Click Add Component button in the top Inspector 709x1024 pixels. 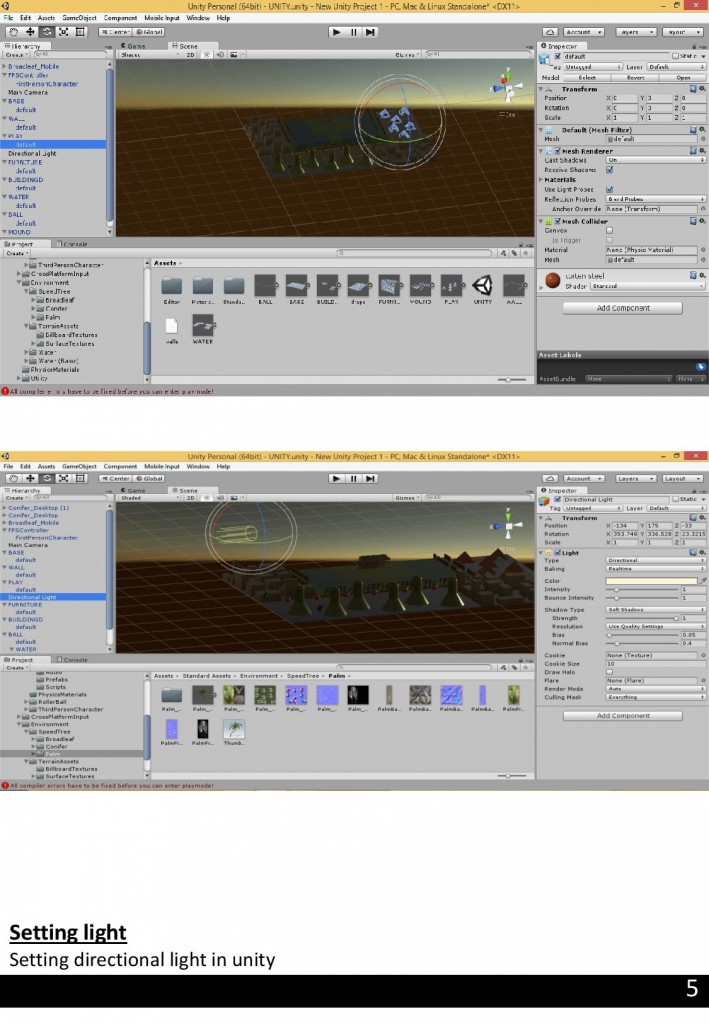[x=624, y=308]
